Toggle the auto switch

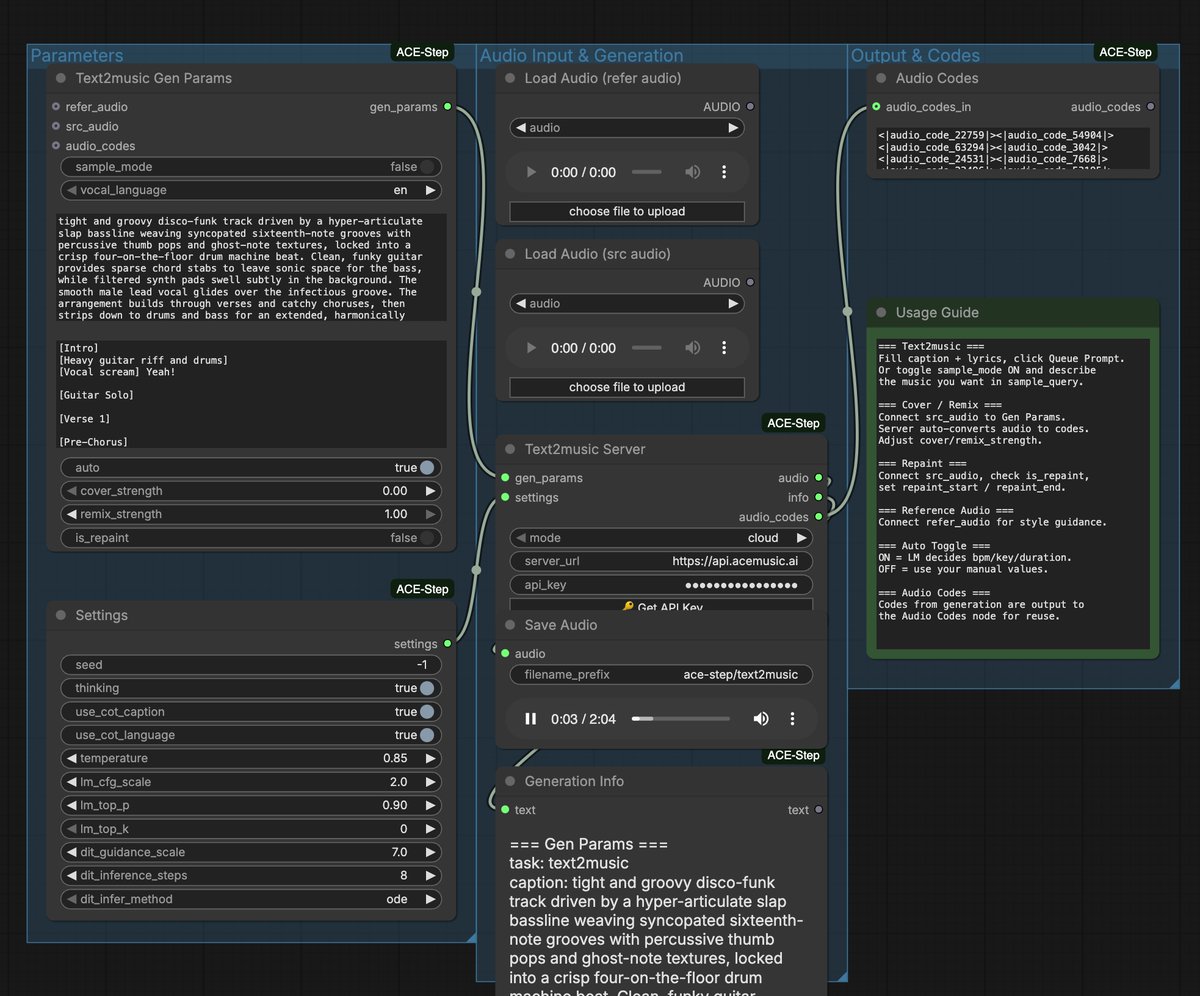428,467
